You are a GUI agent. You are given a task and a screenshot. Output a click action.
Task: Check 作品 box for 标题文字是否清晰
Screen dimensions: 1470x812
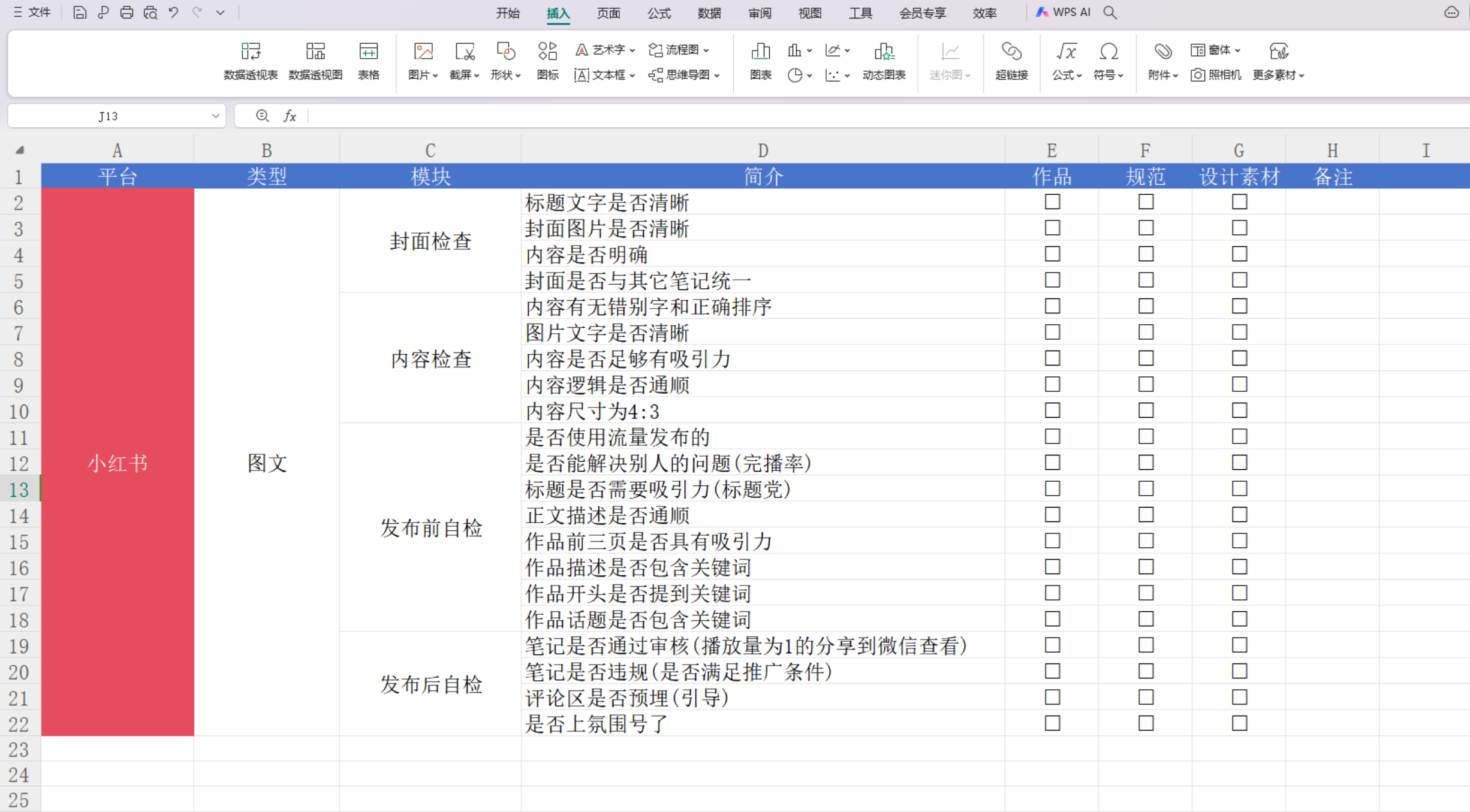(x=1052, y=202)
